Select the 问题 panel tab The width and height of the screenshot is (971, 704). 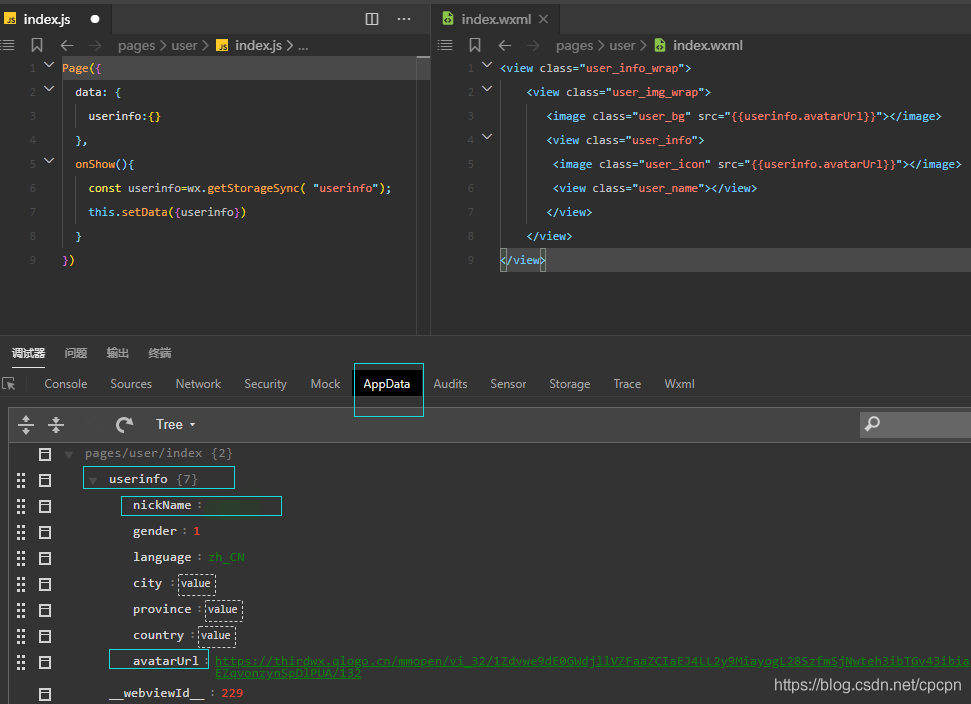pos(76,353)
